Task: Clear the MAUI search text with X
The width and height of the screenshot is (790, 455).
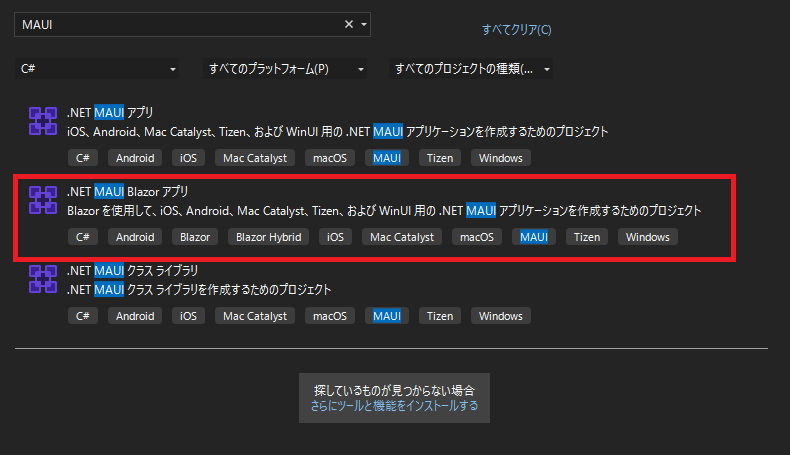Action: (349, 24)
